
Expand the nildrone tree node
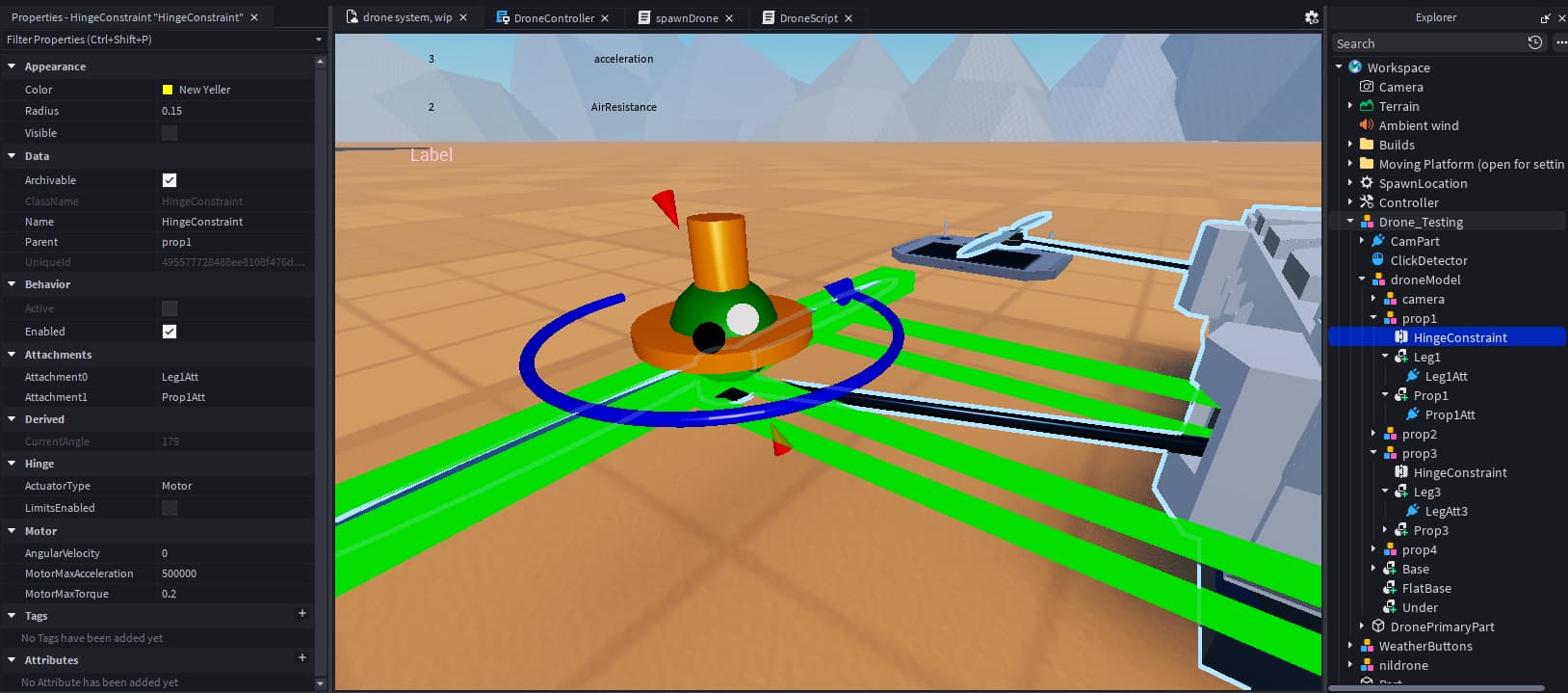pos(1350,665)
